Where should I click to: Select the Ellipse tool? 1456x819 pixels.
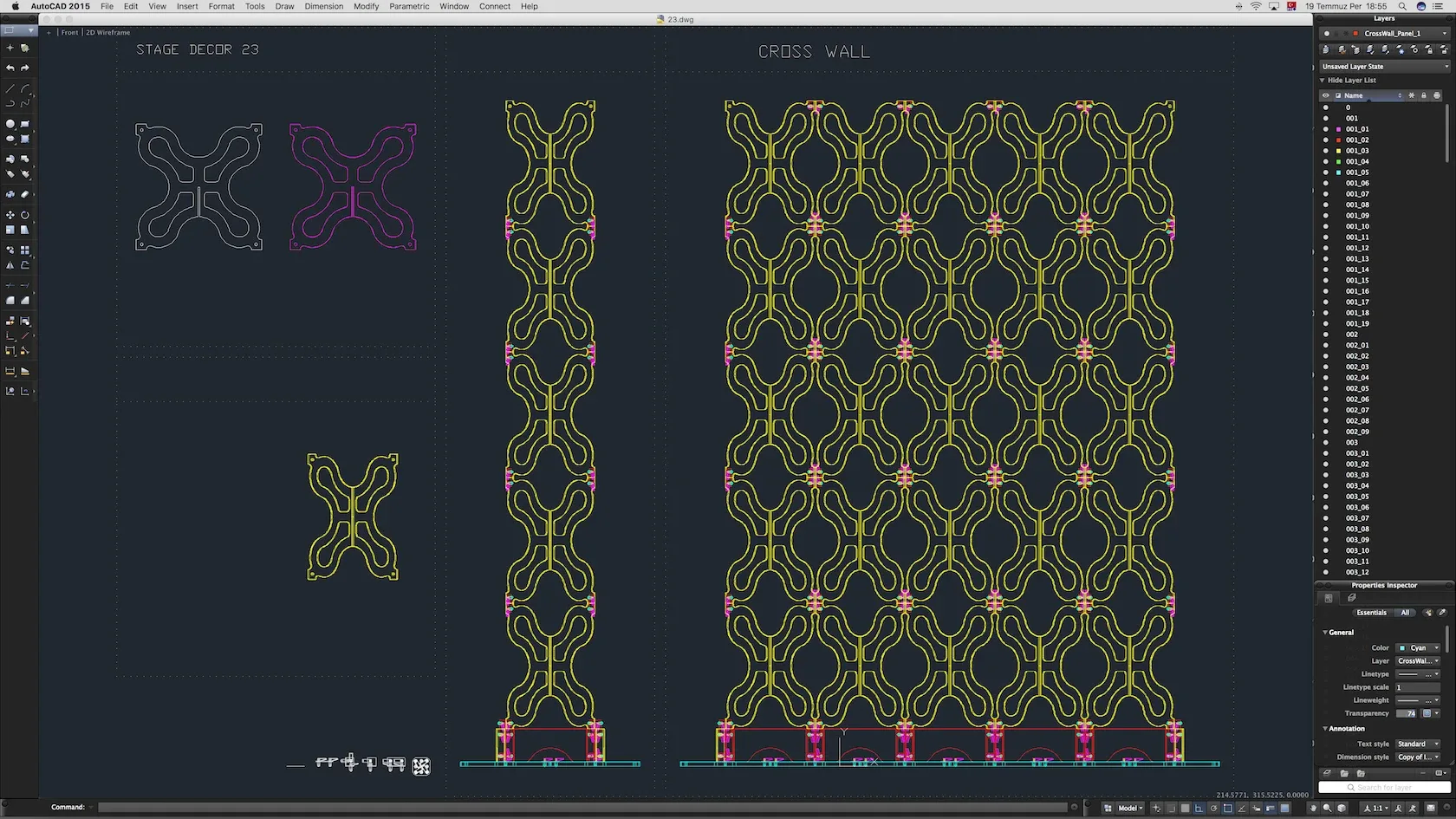coord(10,139)
